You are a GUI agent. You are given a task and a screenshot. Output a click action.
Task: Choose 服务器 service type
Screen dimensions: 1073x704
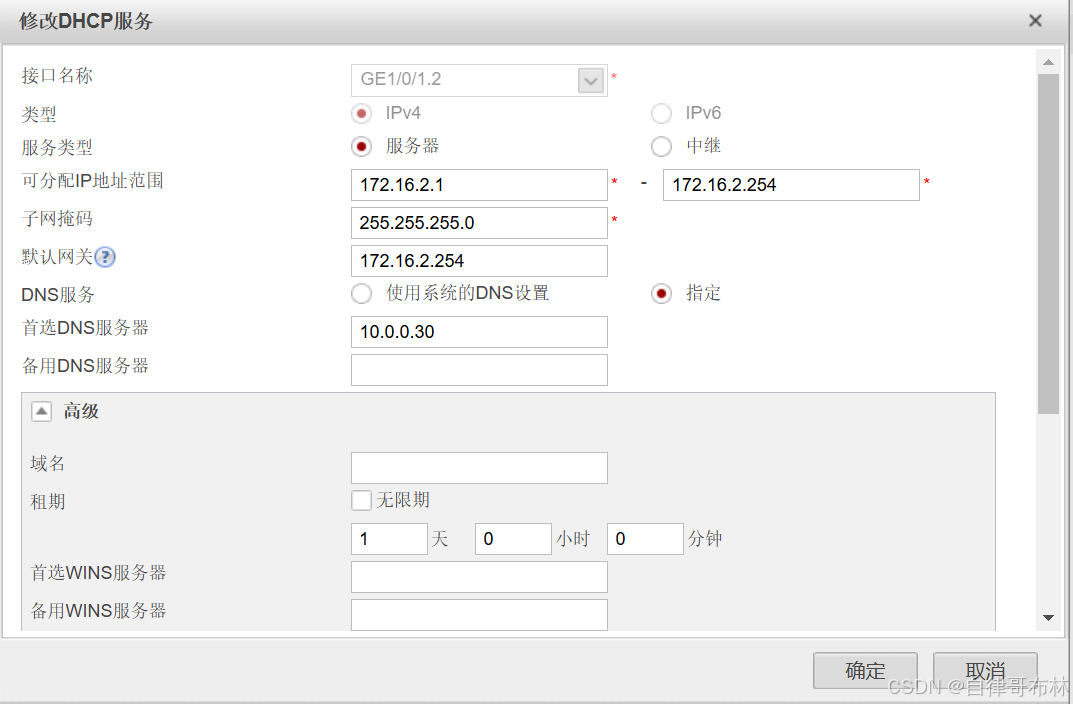click(x=361, y=146)
